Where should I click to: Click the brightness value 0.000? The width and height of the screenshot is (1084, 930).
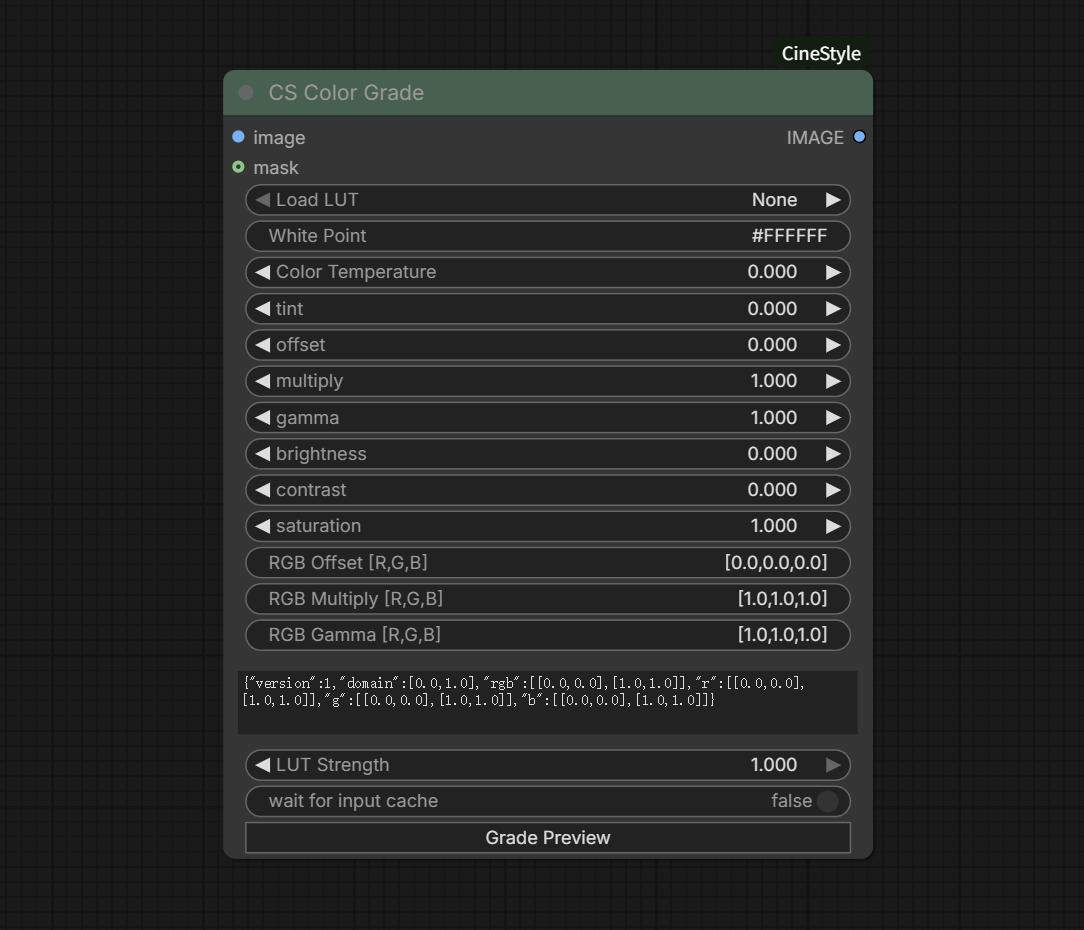coord(772,454)
